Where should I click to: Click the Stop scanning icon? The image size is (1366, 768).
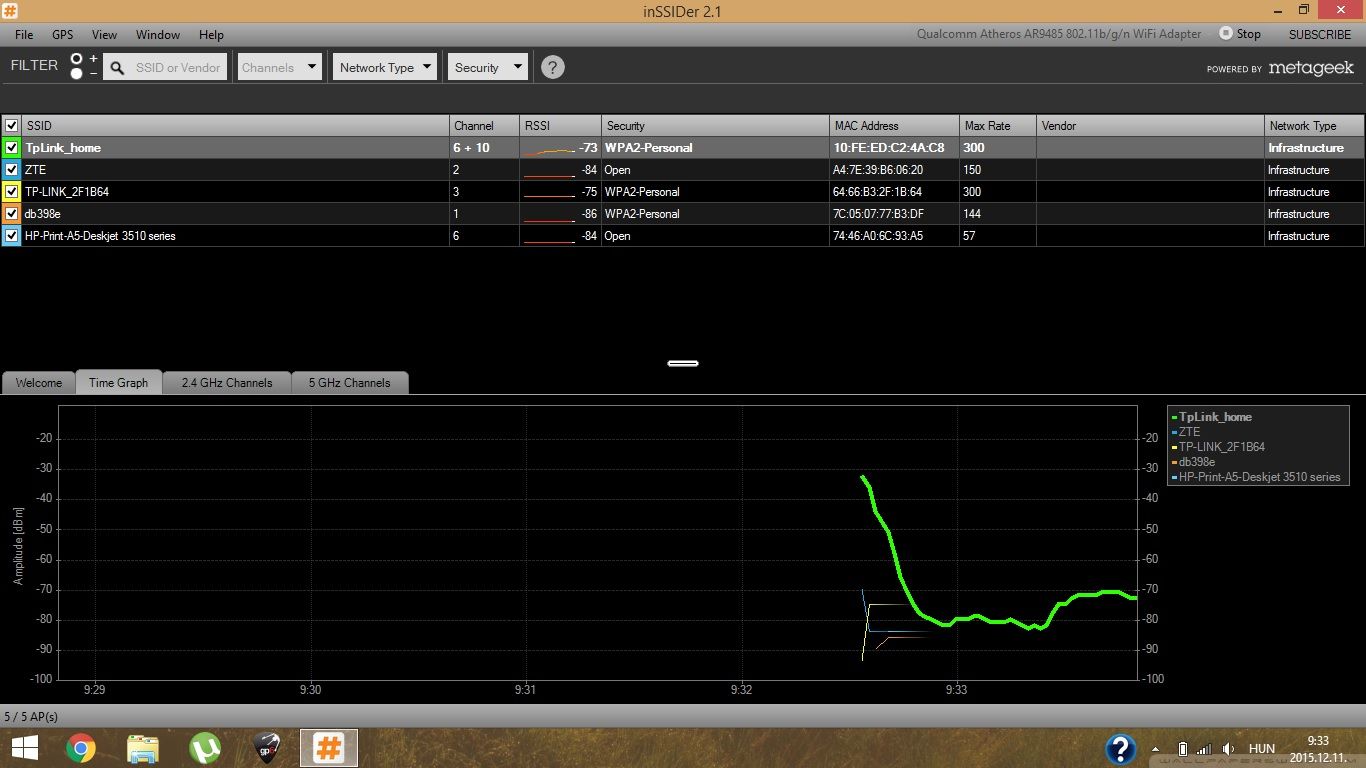pos(1226,33)
